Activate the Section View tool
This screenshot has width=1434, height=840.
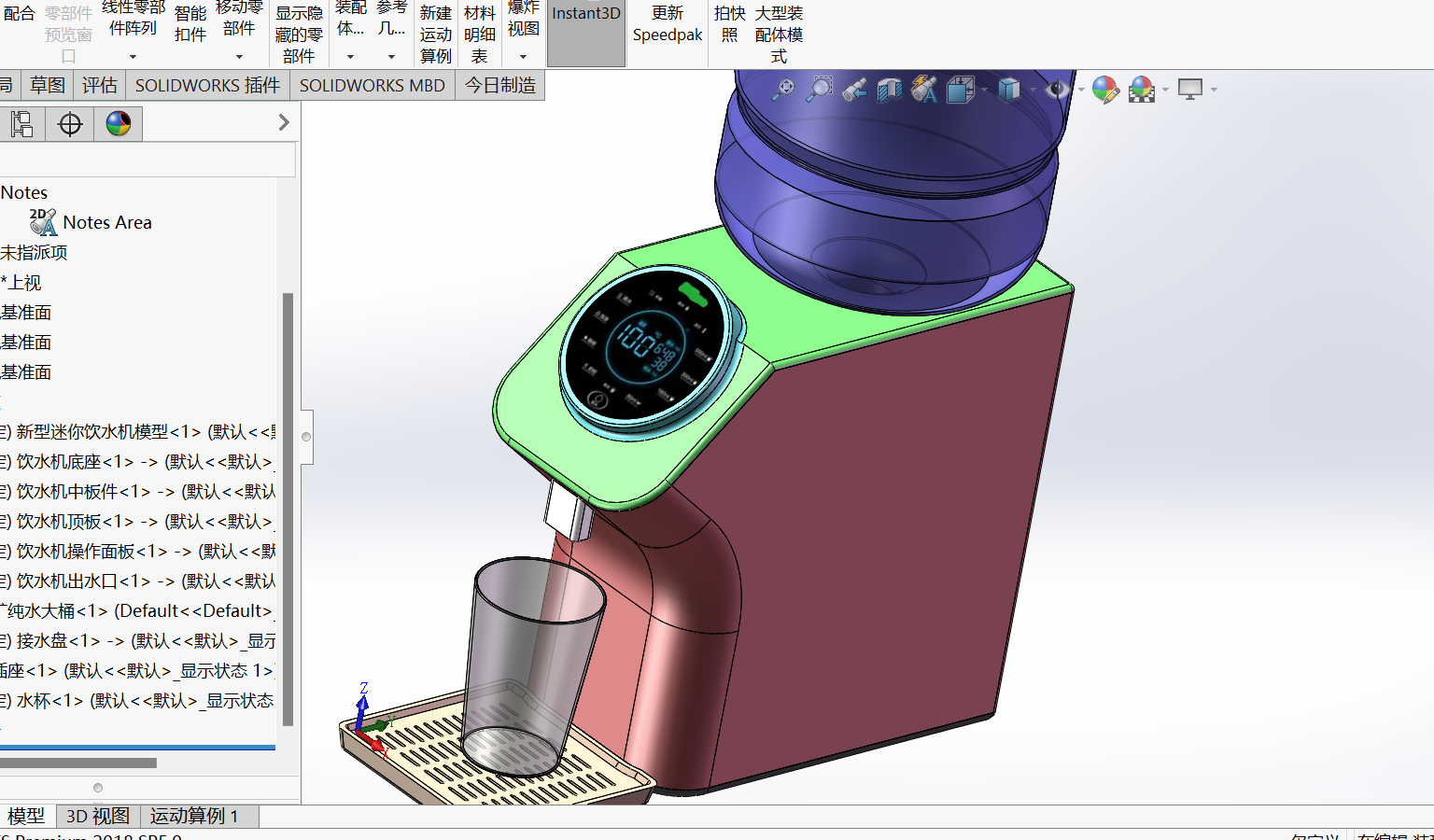[x=890, y=90]
